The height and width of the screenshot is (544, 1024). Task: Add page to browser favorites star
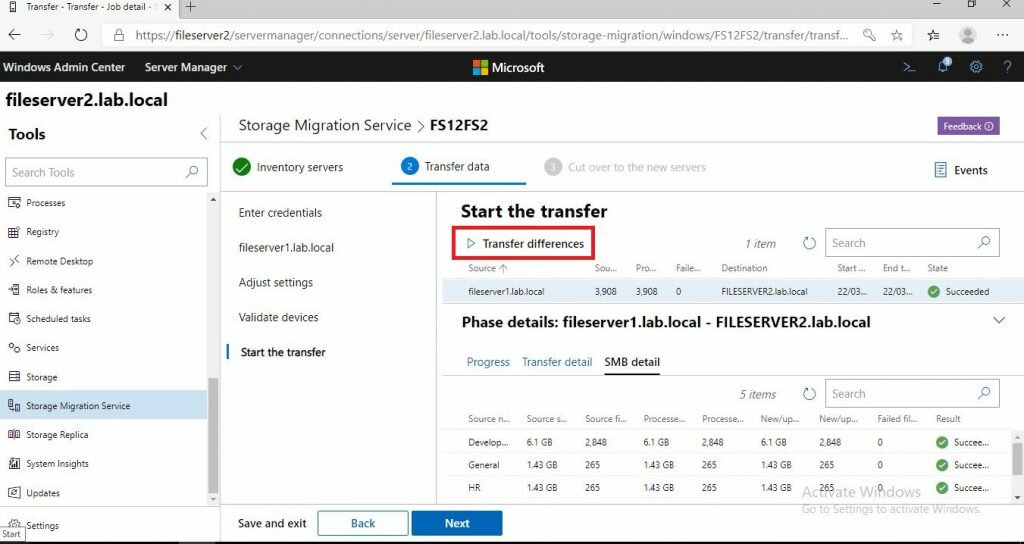coord(897,35)
